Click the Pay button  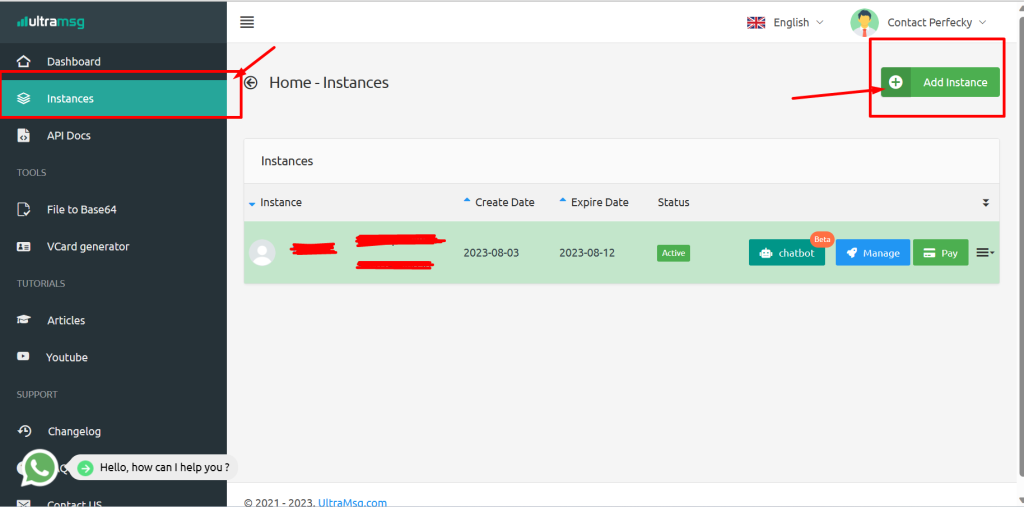[x=940, y=253]
